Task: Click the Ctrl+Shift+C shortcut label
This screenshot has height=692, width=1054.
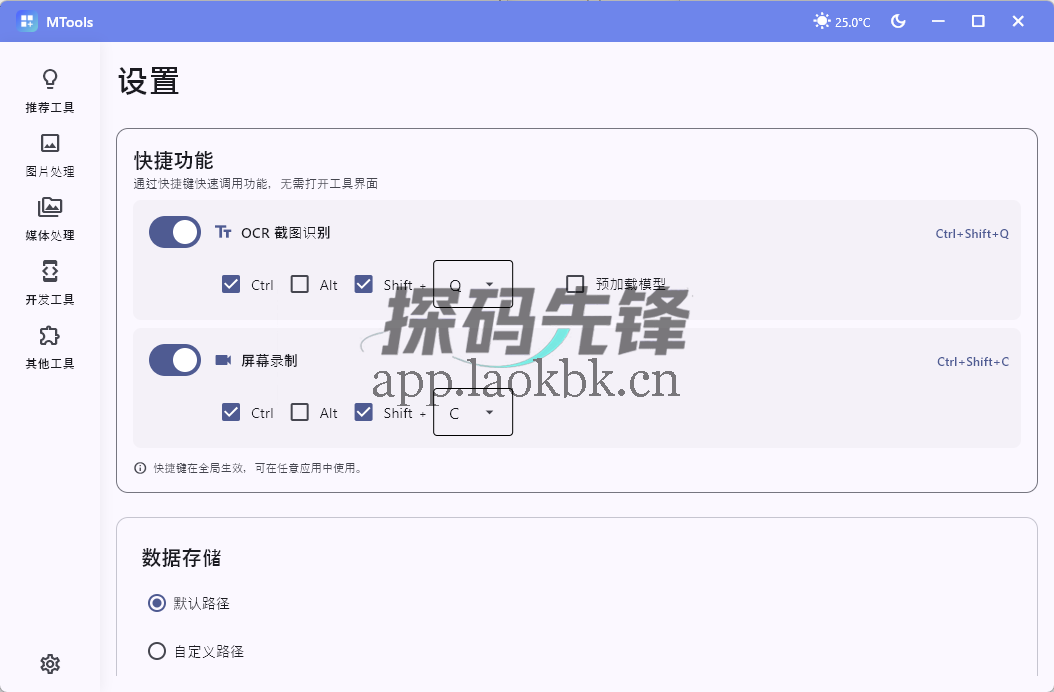Action: 971,361
